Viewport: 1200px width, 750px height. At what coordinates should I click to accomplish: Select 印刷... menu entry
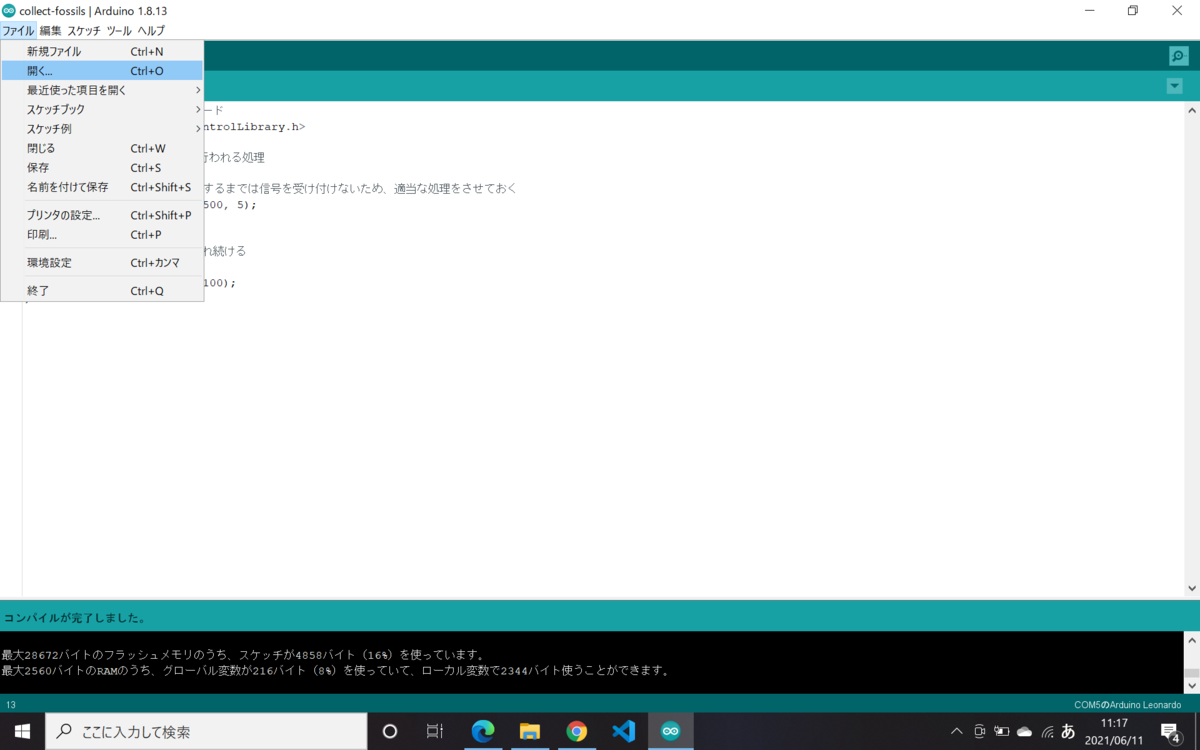[102, 235]
